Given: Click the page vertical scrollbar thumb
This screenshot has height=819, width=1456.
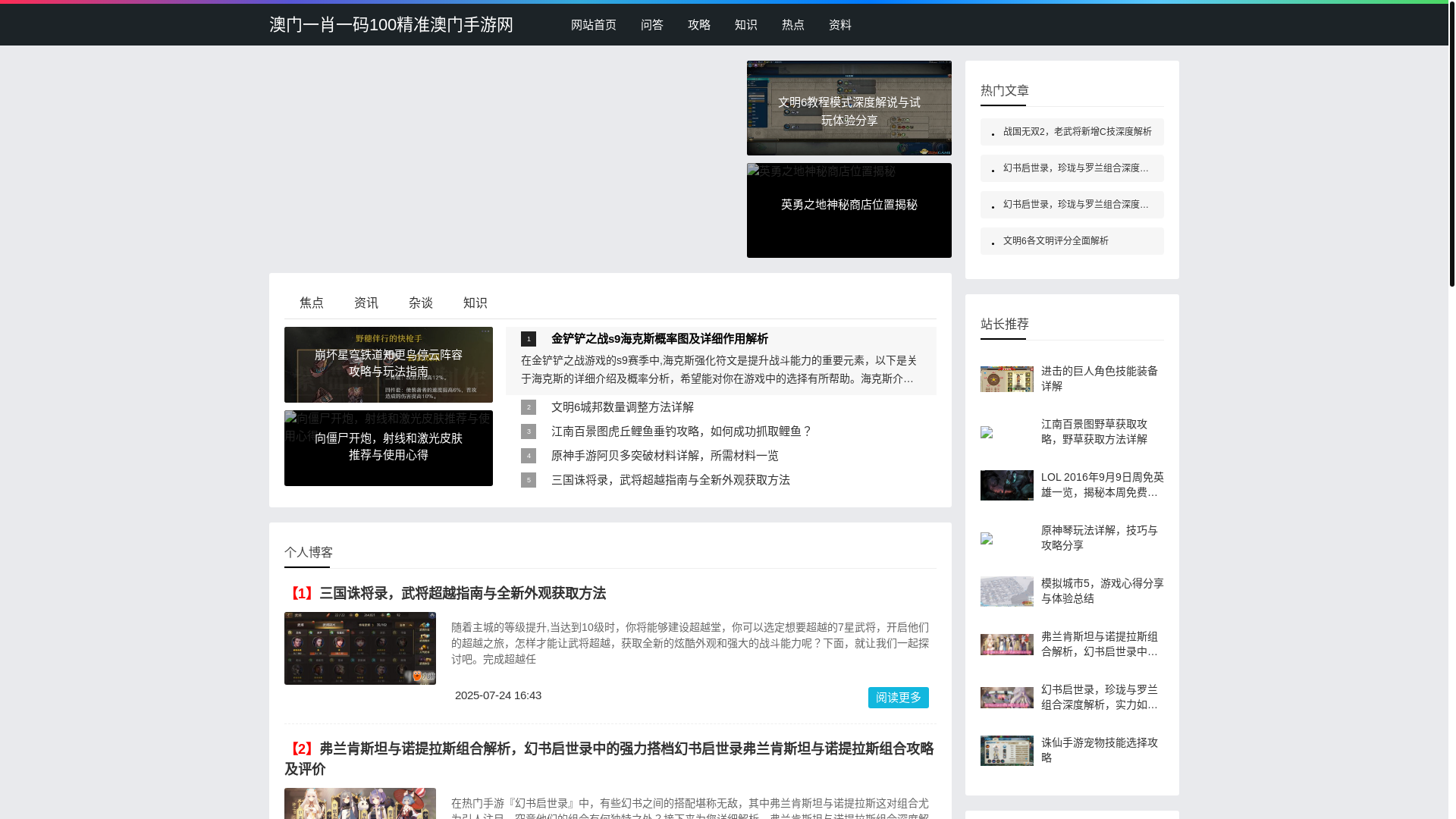Looking at the screenshot, I should [1451, 144].
